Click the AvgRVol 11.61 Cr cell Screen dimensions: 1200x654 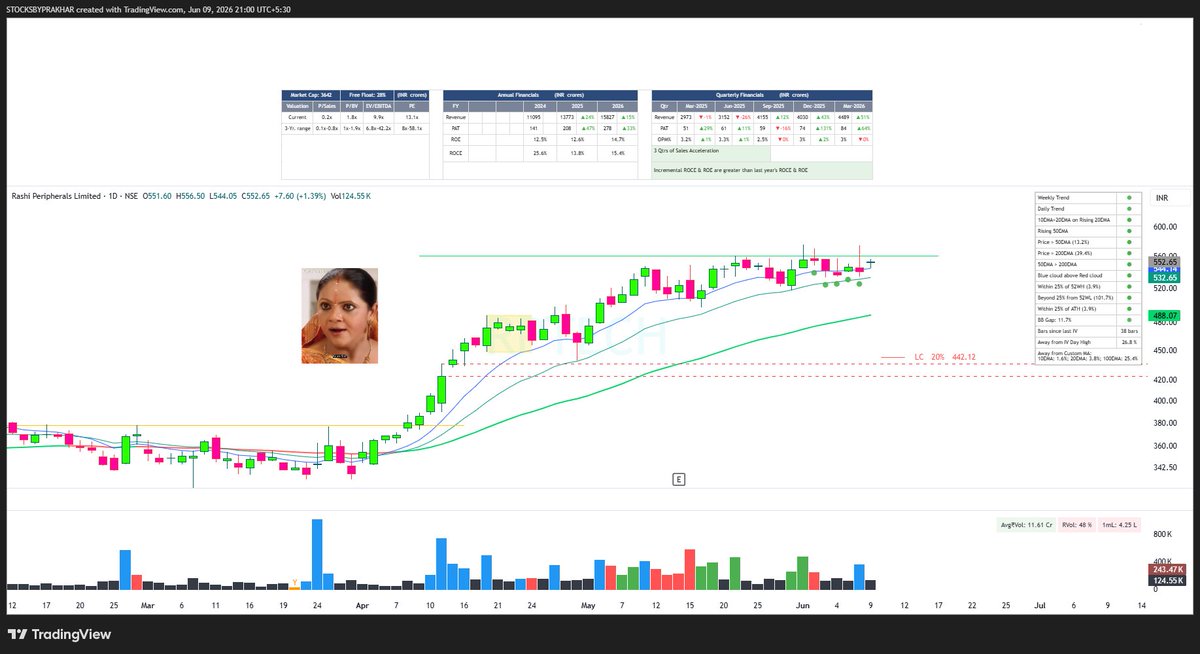[1027, 524]
